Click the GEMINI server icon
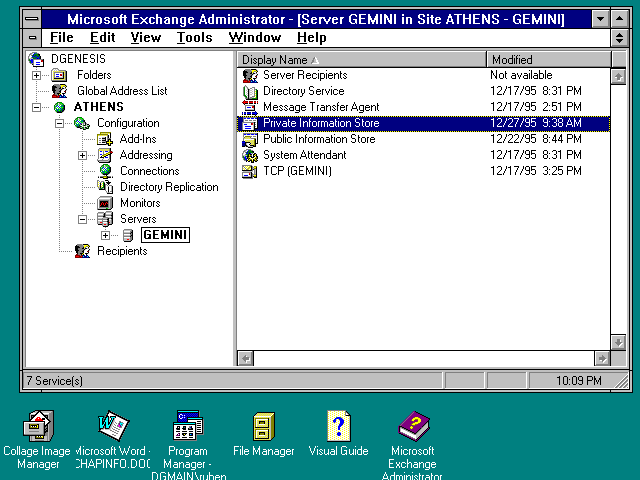Image resolution: width=640 pixels, height=480 pixels. 128,235
